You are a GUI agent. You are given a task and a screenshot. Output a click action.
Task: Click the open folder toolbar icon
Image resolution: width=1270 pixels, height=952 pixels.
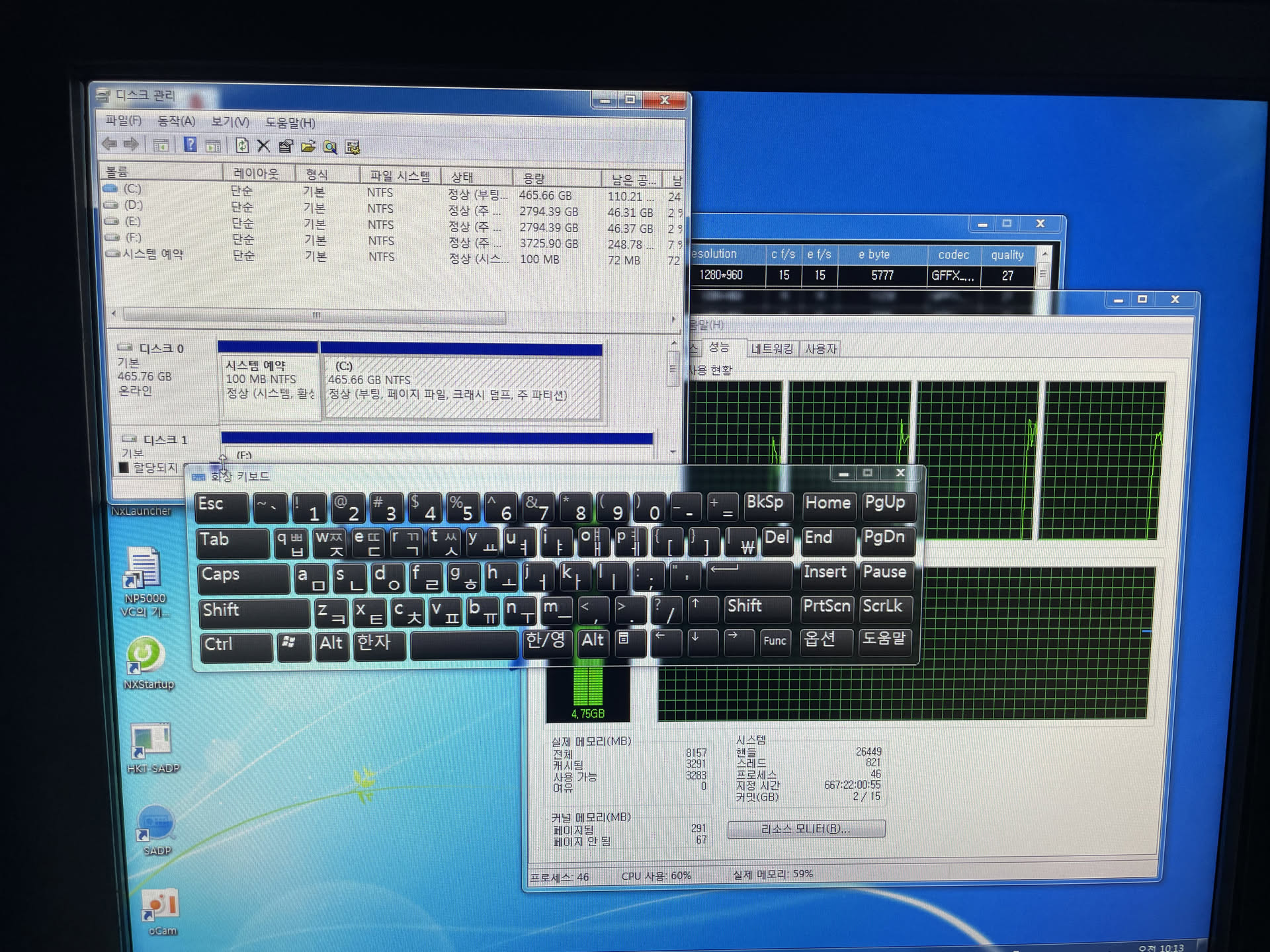(308, 146)
